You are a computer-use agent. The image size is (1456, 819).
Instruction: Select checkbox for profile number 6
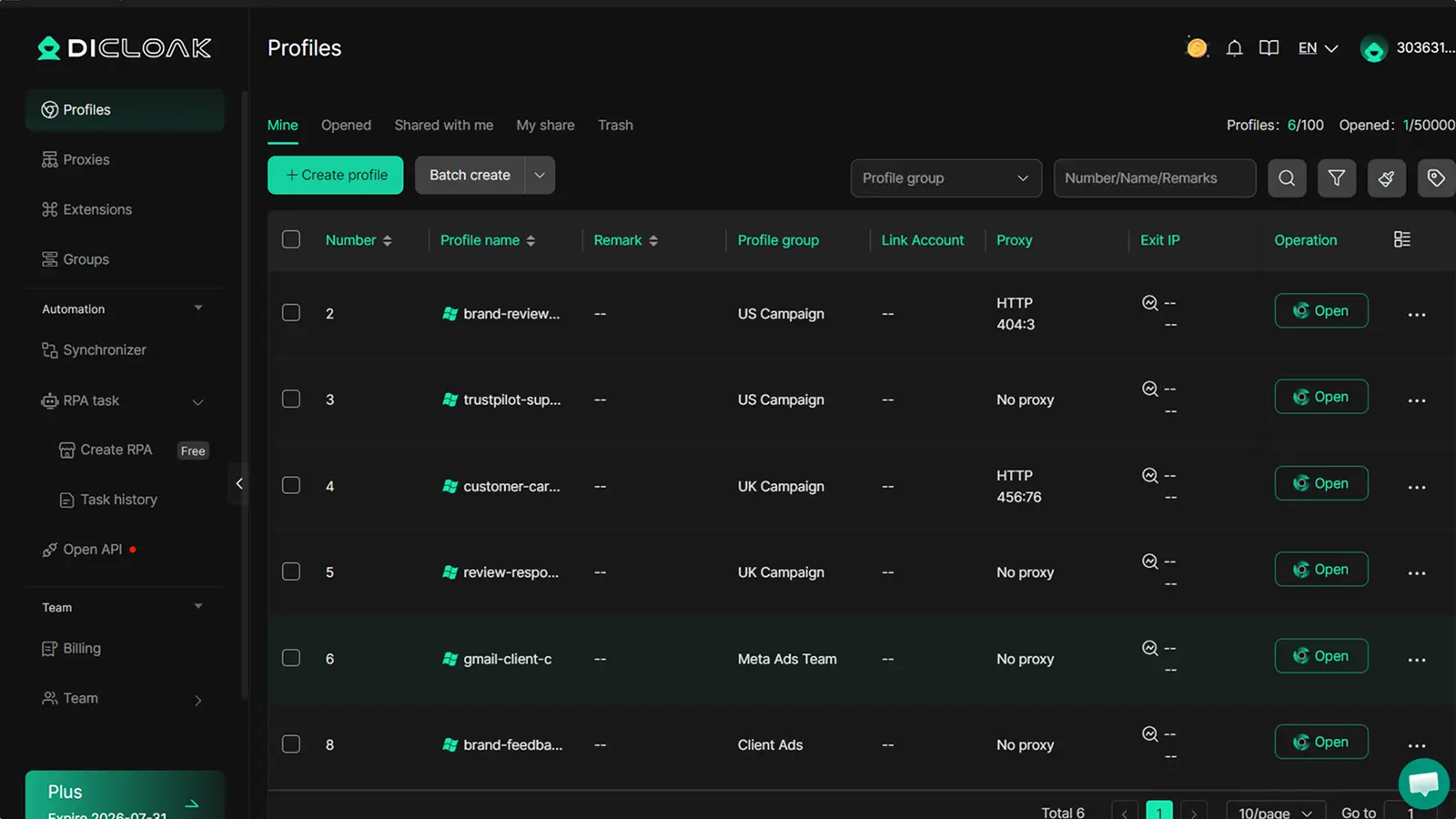pyautogui.click(x=291, y=657)
